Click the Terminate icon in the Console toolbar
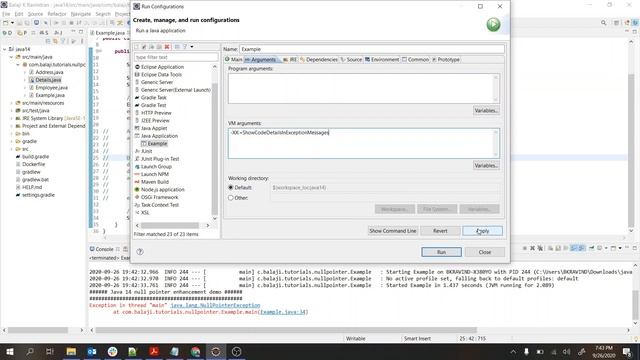Screen dimensions: 640x360 tap(525, 248)
